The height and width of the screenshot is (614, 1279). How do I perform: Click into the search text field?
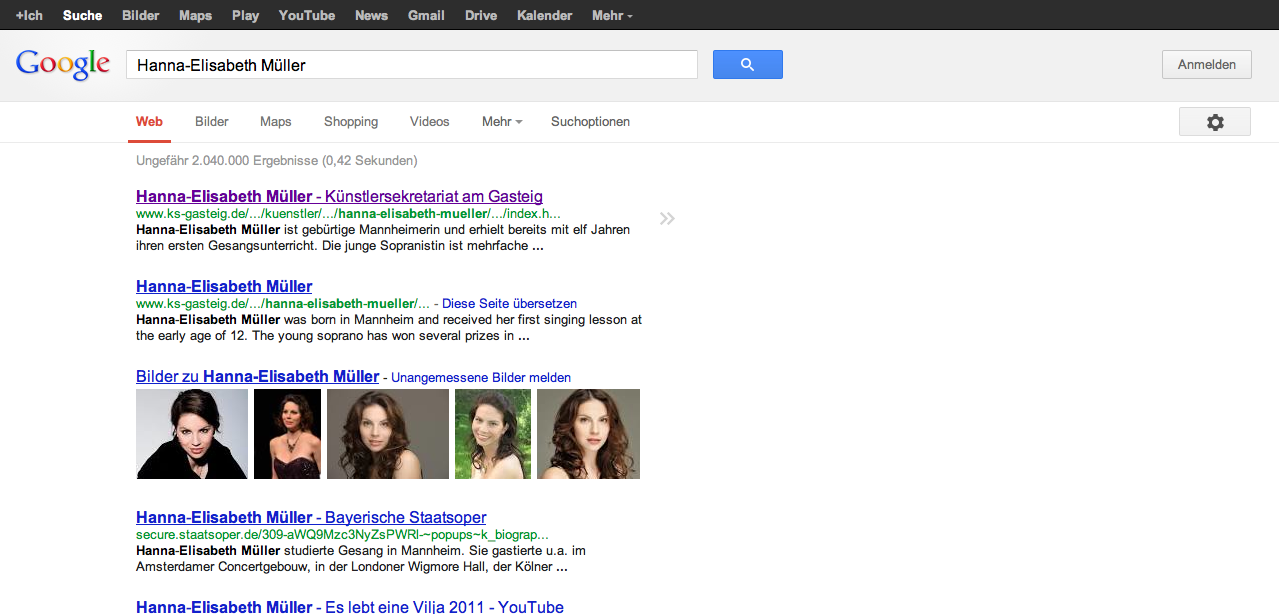pos(410,65)
